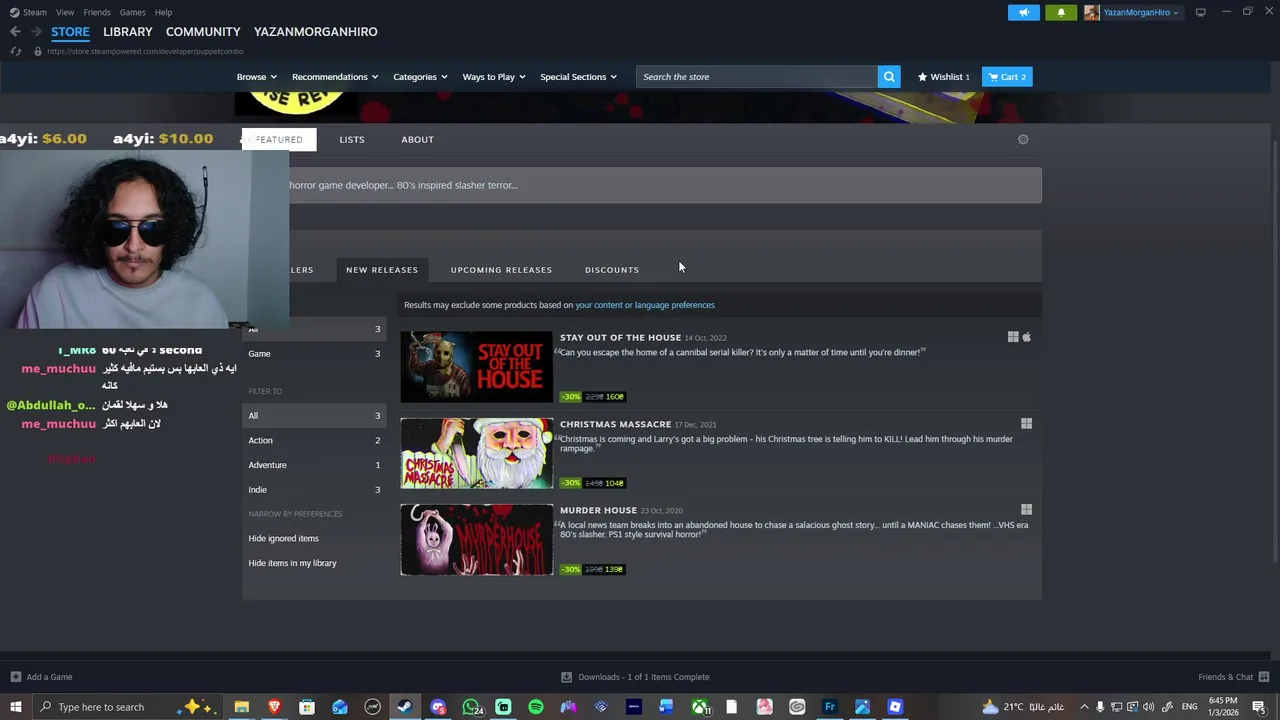Open Microsoft Word from the taskbar
This screenshot has width=1280, height=720.
pyautogui.click(x=666, y=707)
